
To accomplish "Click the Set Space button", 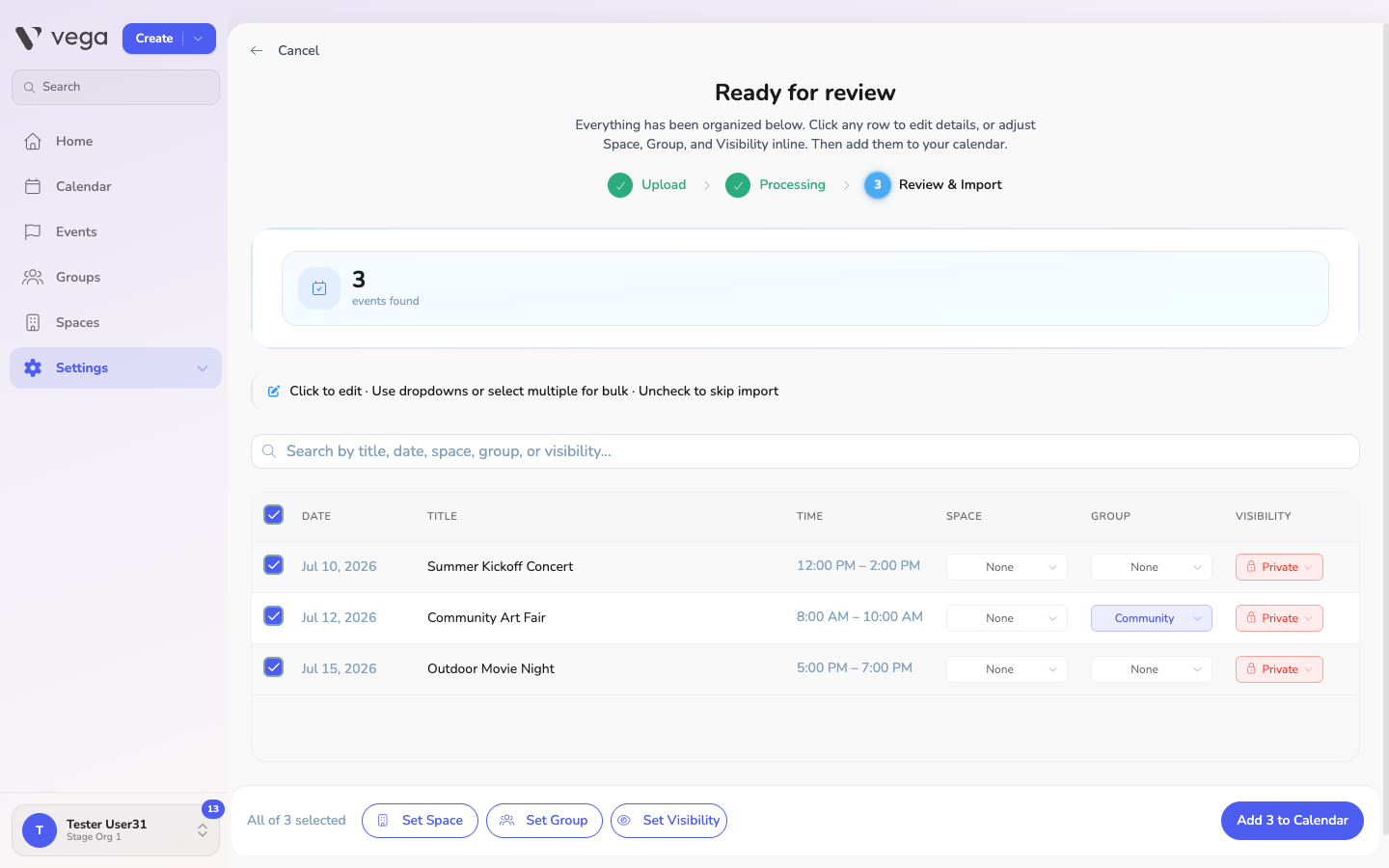I will click(x=420, y=821).
